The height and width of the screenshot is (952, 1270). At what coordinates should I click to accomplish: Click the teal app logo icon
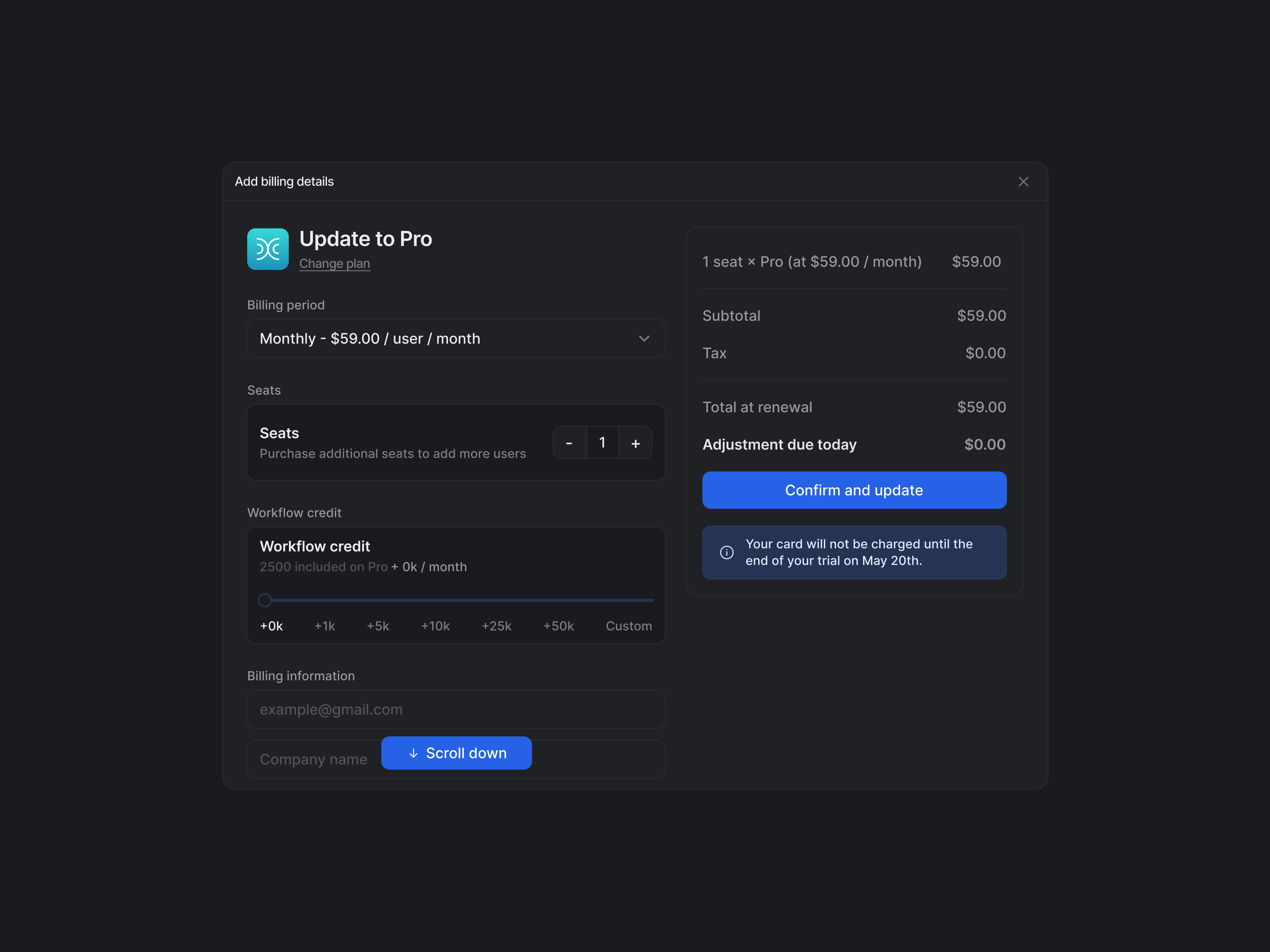(267, 249)
